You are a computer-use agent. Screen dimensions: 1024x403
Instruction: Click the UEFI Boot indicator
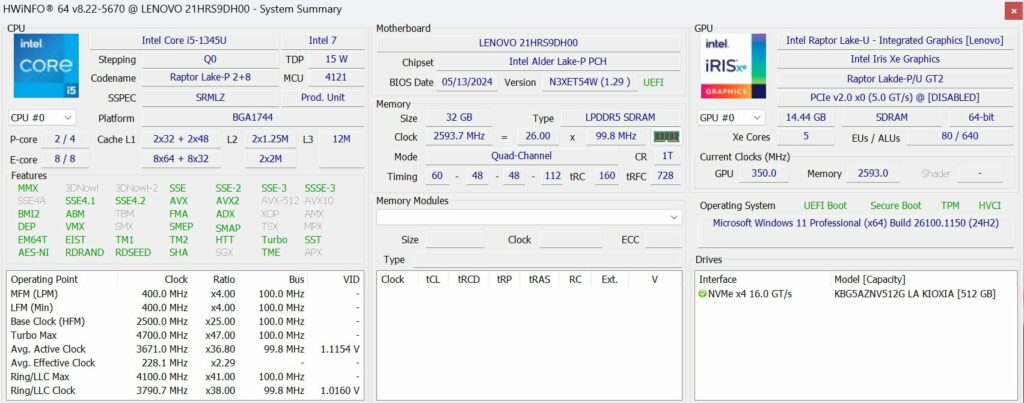[825, 206]
